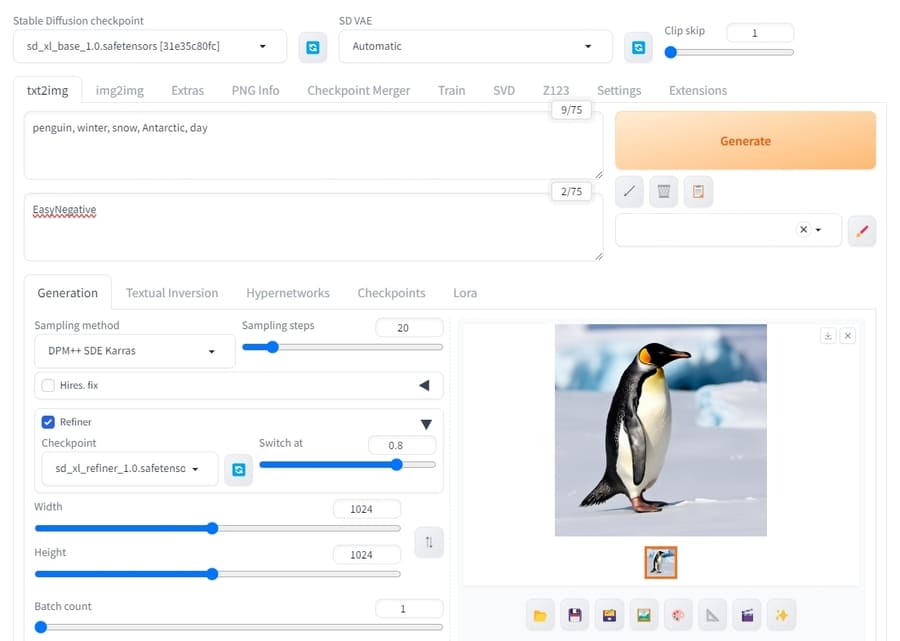Screen dimensions: 900x641
Task: Clear the prompt with the trash icon
Action: click(664, 191)
